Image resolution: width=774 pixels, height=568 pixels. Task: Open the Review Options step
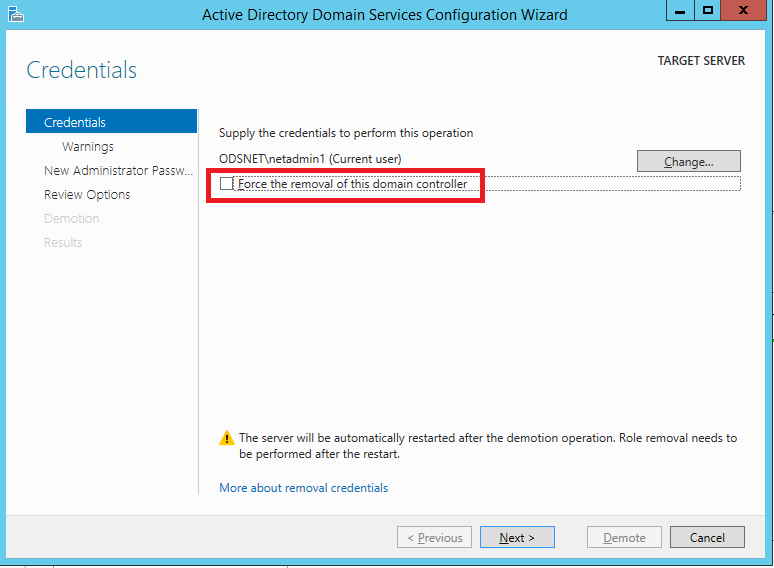pyautogui.click(x=87, y=195)
